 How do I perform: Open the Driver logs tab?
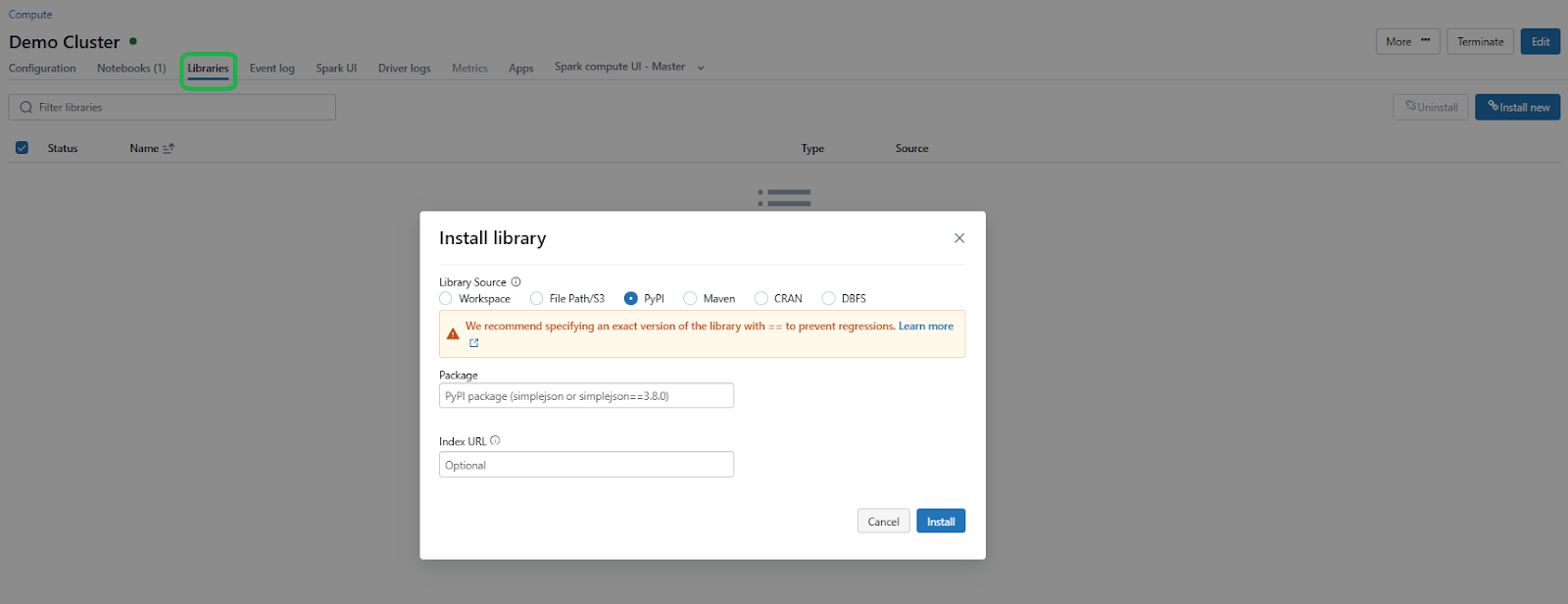click(404, 69)
